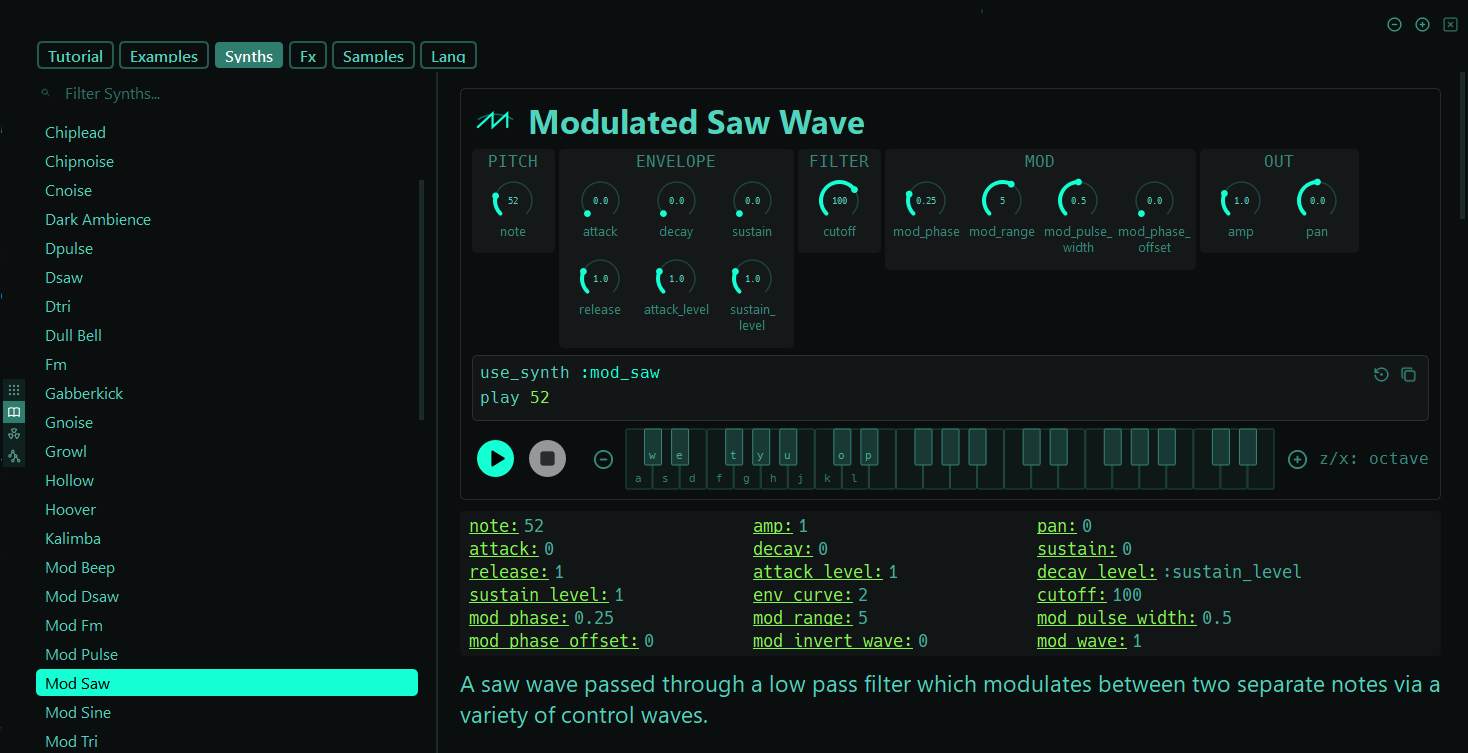Select Gabberkick in the synth list
This screenshot has height=753, width=1468.
click(x=227, y=393)
